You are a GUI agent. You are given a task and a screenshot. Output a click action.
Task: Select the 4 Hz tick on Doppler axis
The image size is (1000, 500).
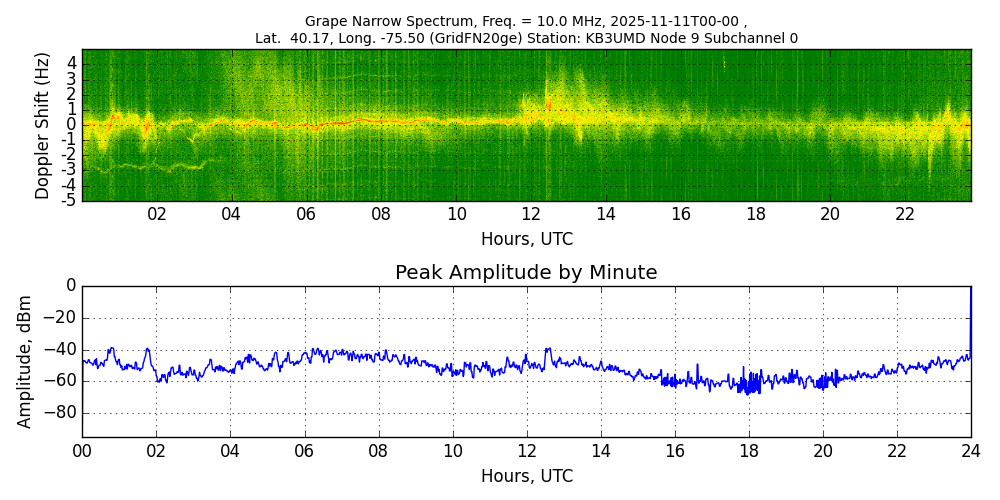pos(72,63)
